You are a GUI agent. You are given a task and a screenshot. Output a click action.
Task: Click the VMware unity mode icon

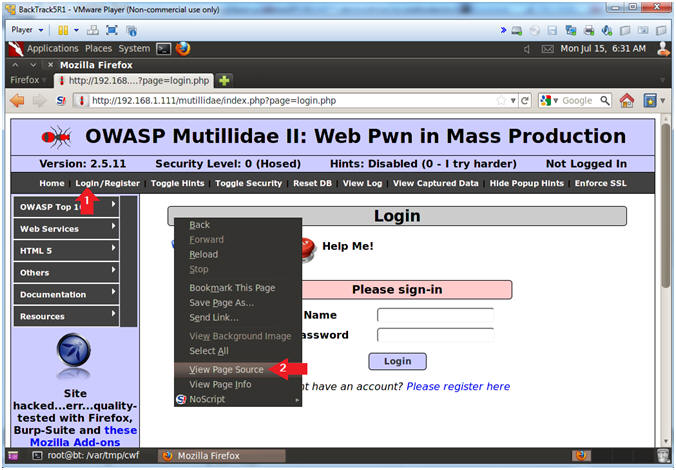coord(131,30)
